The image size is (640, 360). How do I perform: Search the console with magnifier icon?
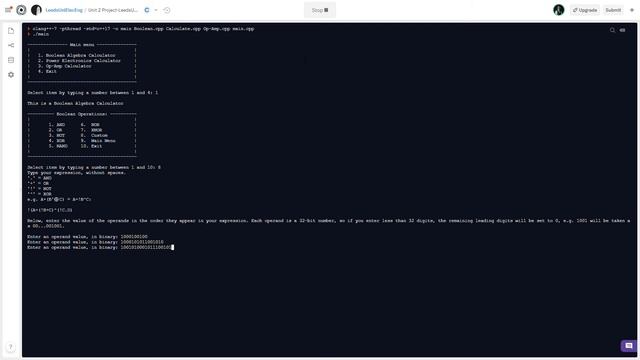612,30
